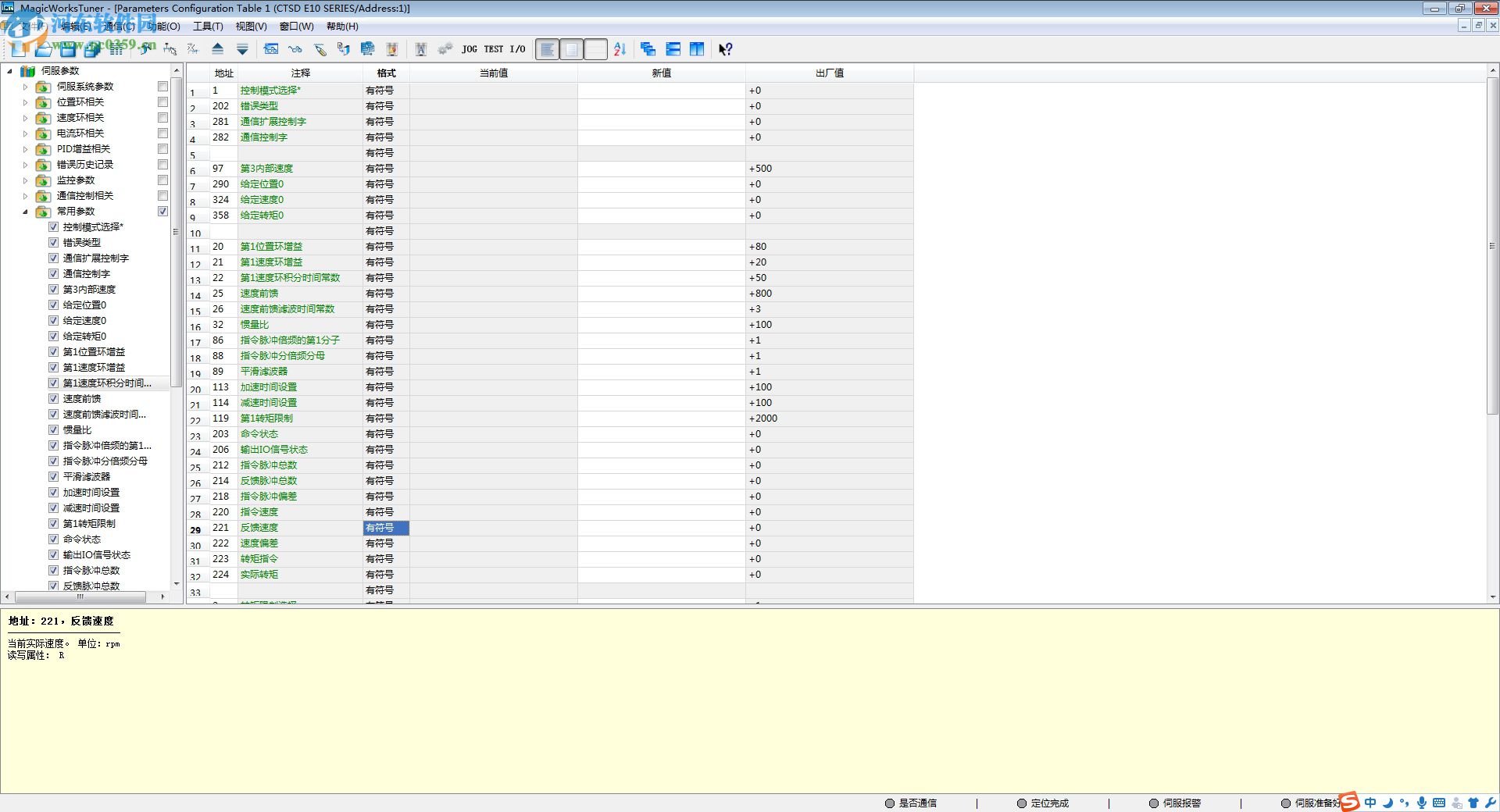This screenshot has width=1500, height=812.
Task: Open the 视图(V) menu
Action: (251, 27)
